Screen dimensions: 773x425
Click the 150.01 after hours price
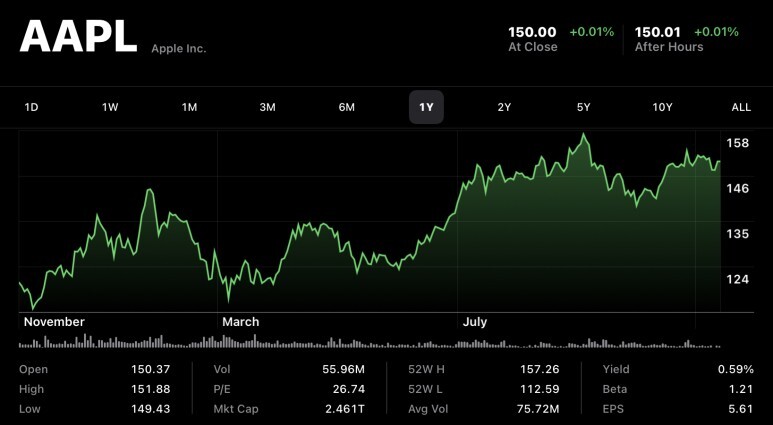658,33
